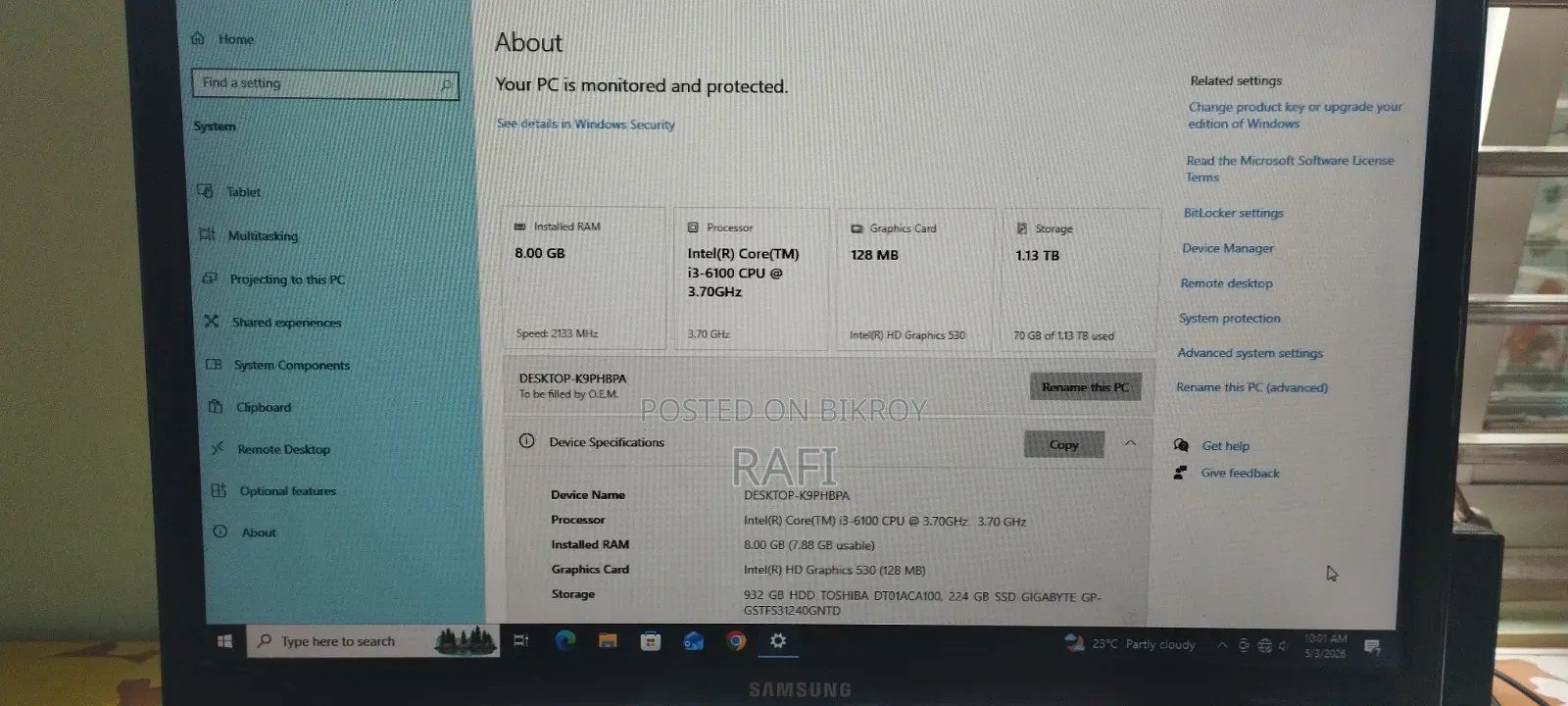Click the Device Specifications info icon
This screenshot has height=706, width=1568.
pyautogui.click(x=526, y=441)
